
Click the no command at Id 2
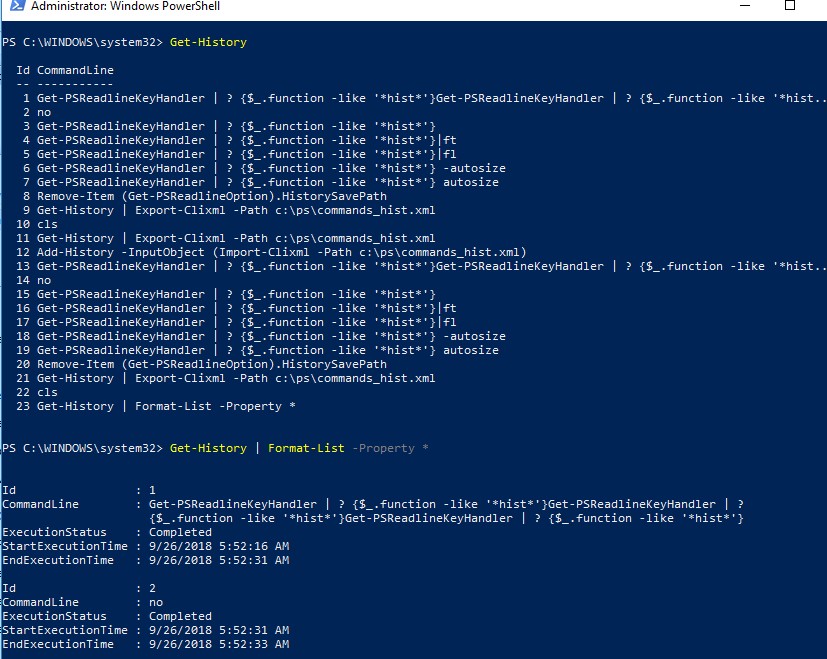40,111
